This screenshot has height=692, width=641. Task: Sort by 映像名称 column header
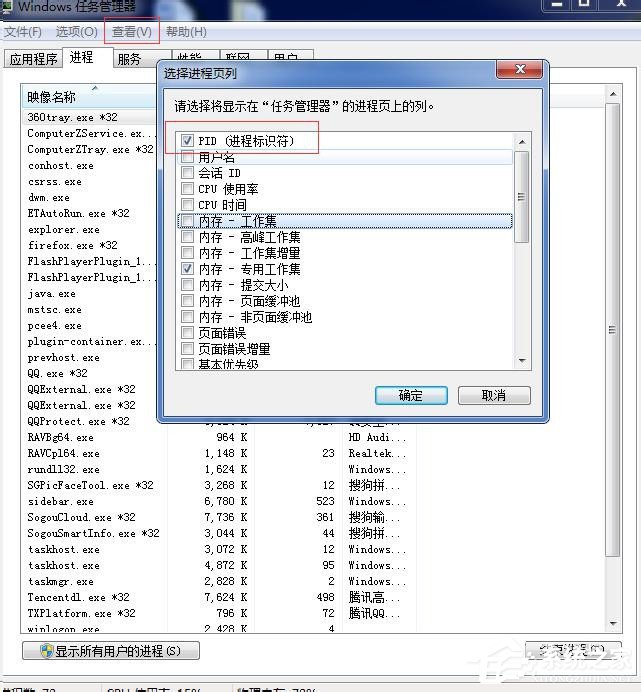pos(88,97)
